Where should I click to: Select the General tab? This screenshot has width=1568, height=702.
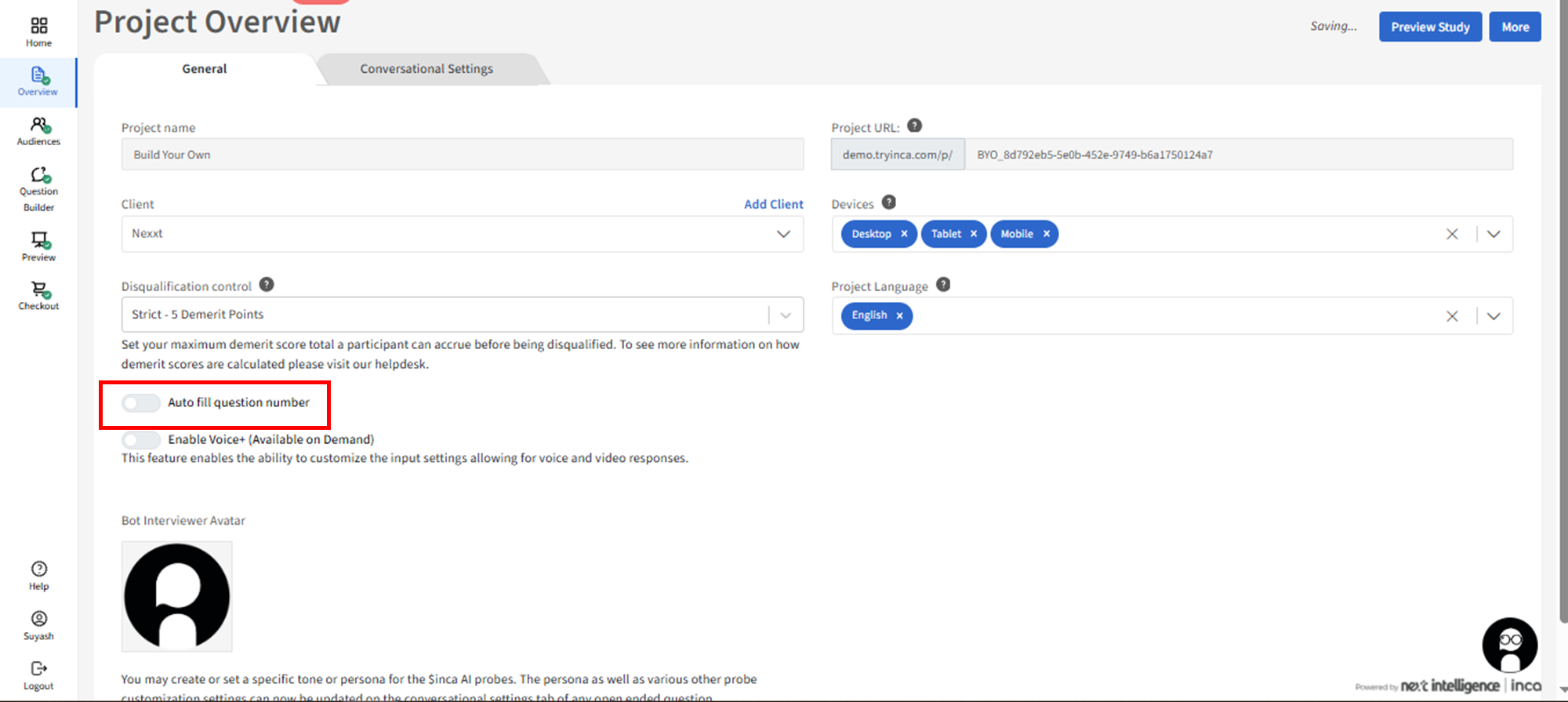pos(205,69)
